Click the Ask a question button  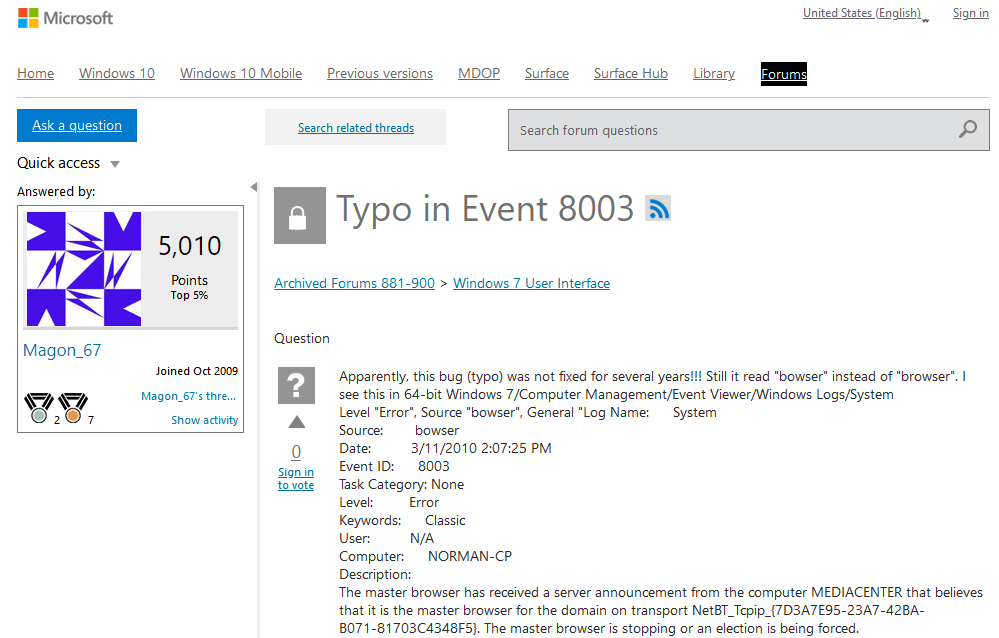tap(77, 126)
